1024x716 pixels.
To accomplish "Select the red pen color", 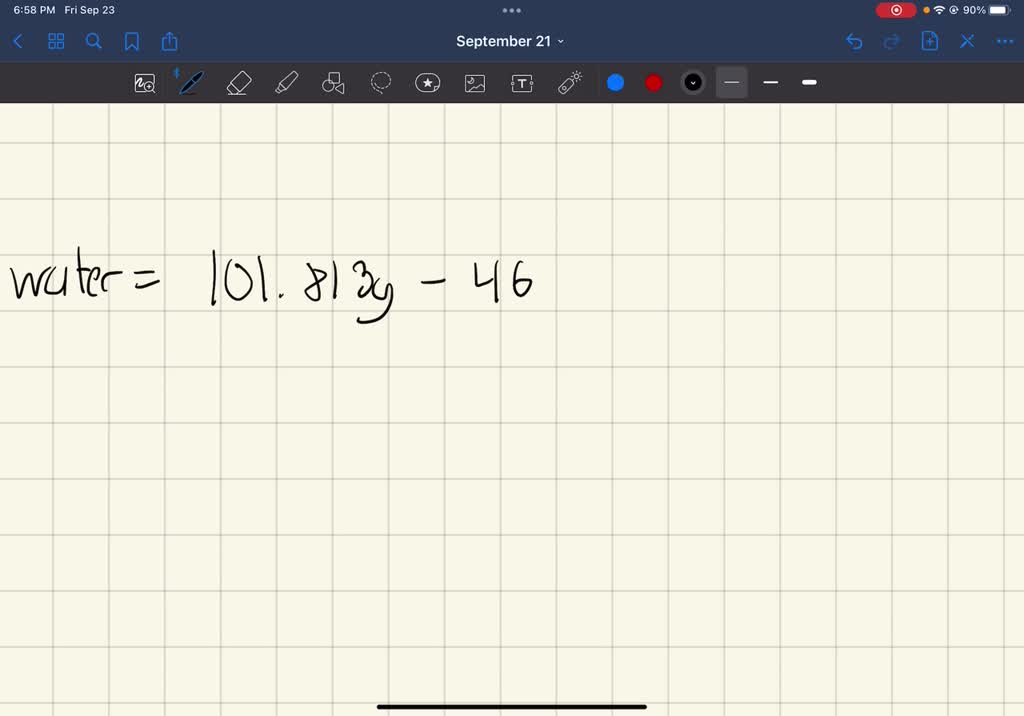I will 653,83.
